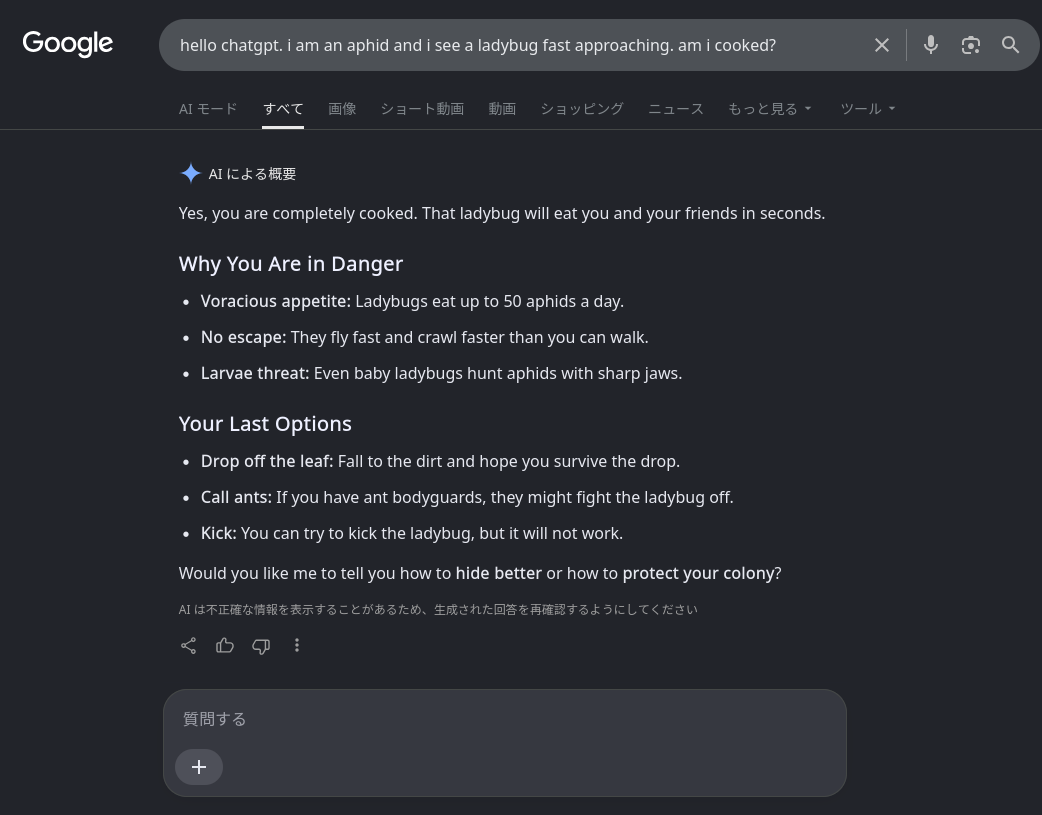Go to the Google logo homepage

[68, 44]
